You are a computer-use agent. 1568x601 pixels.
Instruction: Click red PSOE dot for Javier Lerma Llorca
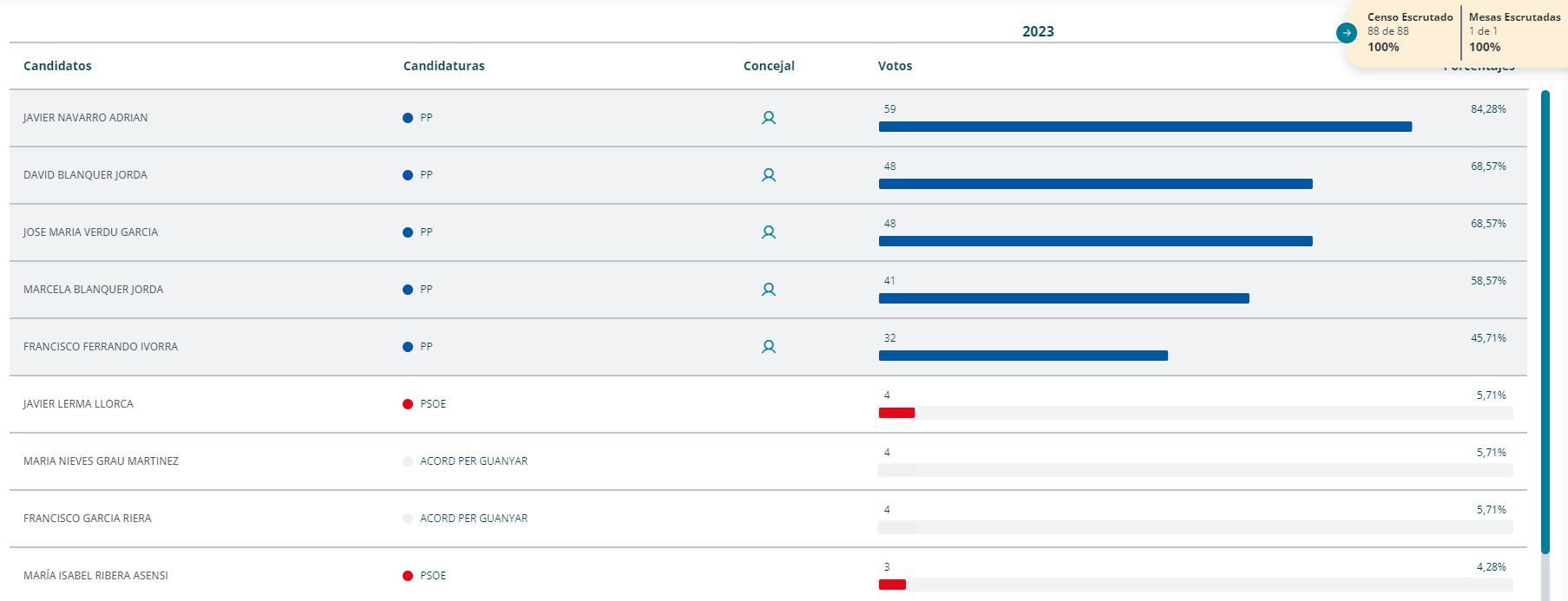tap(408, 404)
